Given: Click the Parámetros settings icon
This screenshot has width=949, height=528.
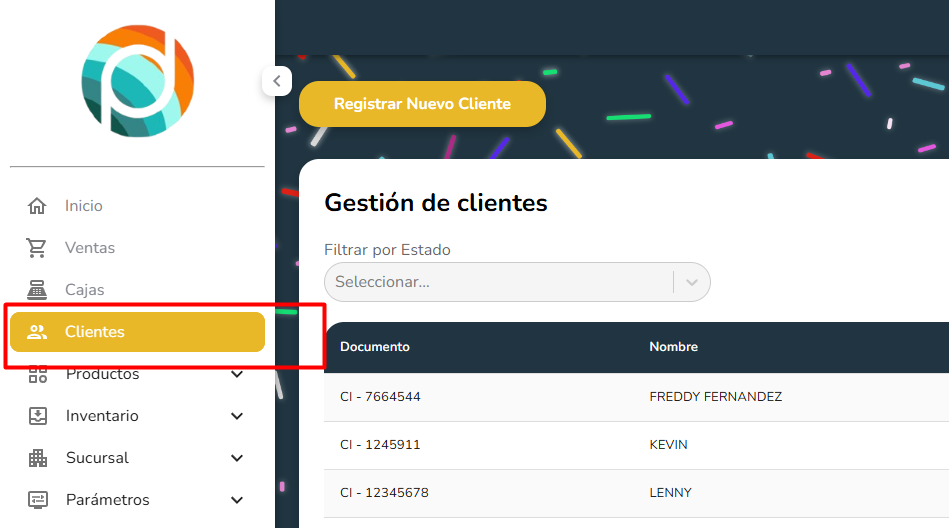Looking at the screenshot, I should pyautogui.click(x=37, y=500).
